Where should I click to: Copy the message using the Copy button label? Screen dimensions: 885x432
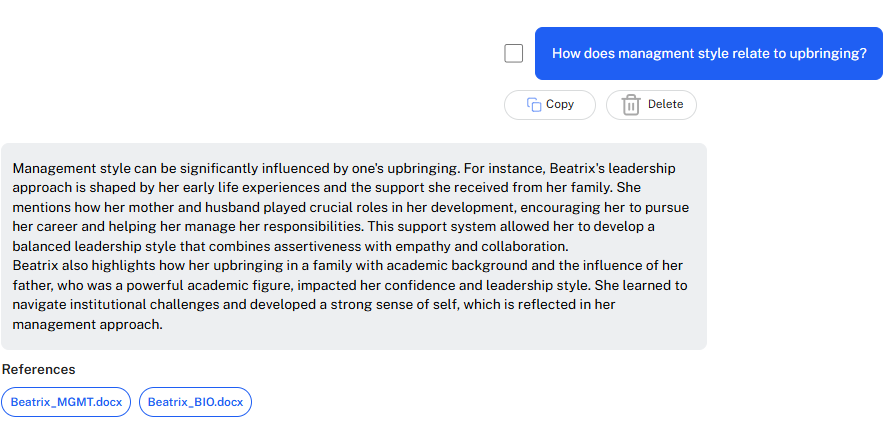(560, 104)
